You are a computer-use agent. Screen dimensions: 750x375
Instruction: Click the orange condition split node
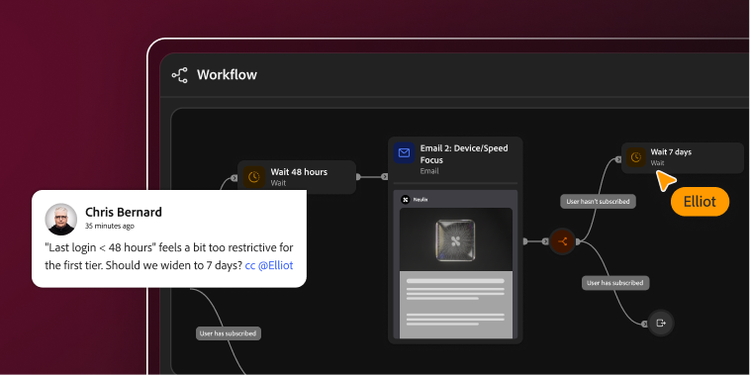[562, 242]
